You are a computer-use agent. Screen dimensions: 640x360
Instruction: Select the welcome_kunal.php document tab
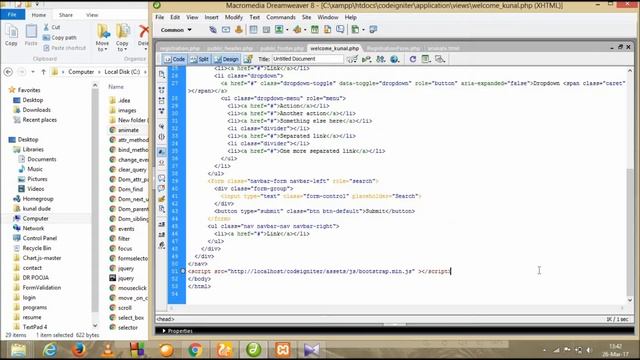pos(334,48)
